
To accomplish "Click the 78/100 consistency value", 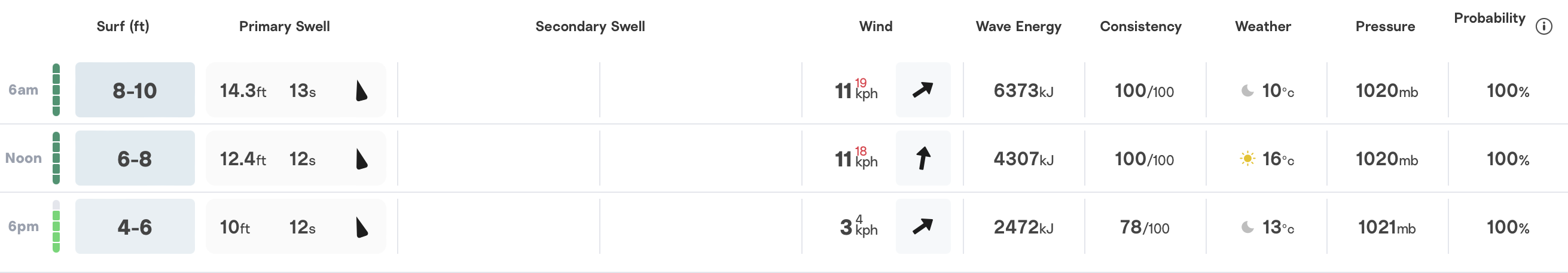I will point(1145,227).
